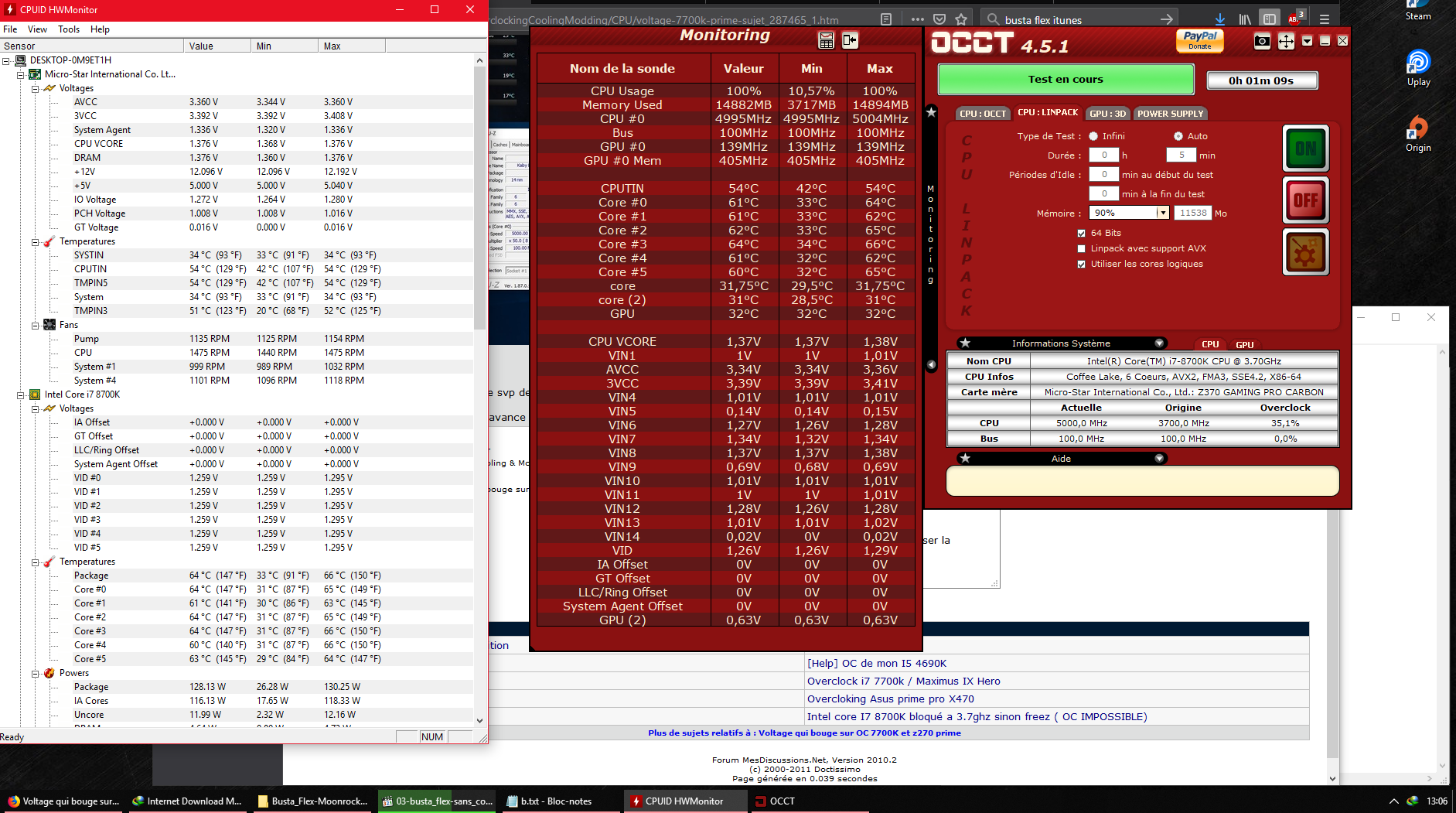Enable Linpack avec support AVX checkbox
Screen dimensions: 1456x813
tap(1082, 248)
